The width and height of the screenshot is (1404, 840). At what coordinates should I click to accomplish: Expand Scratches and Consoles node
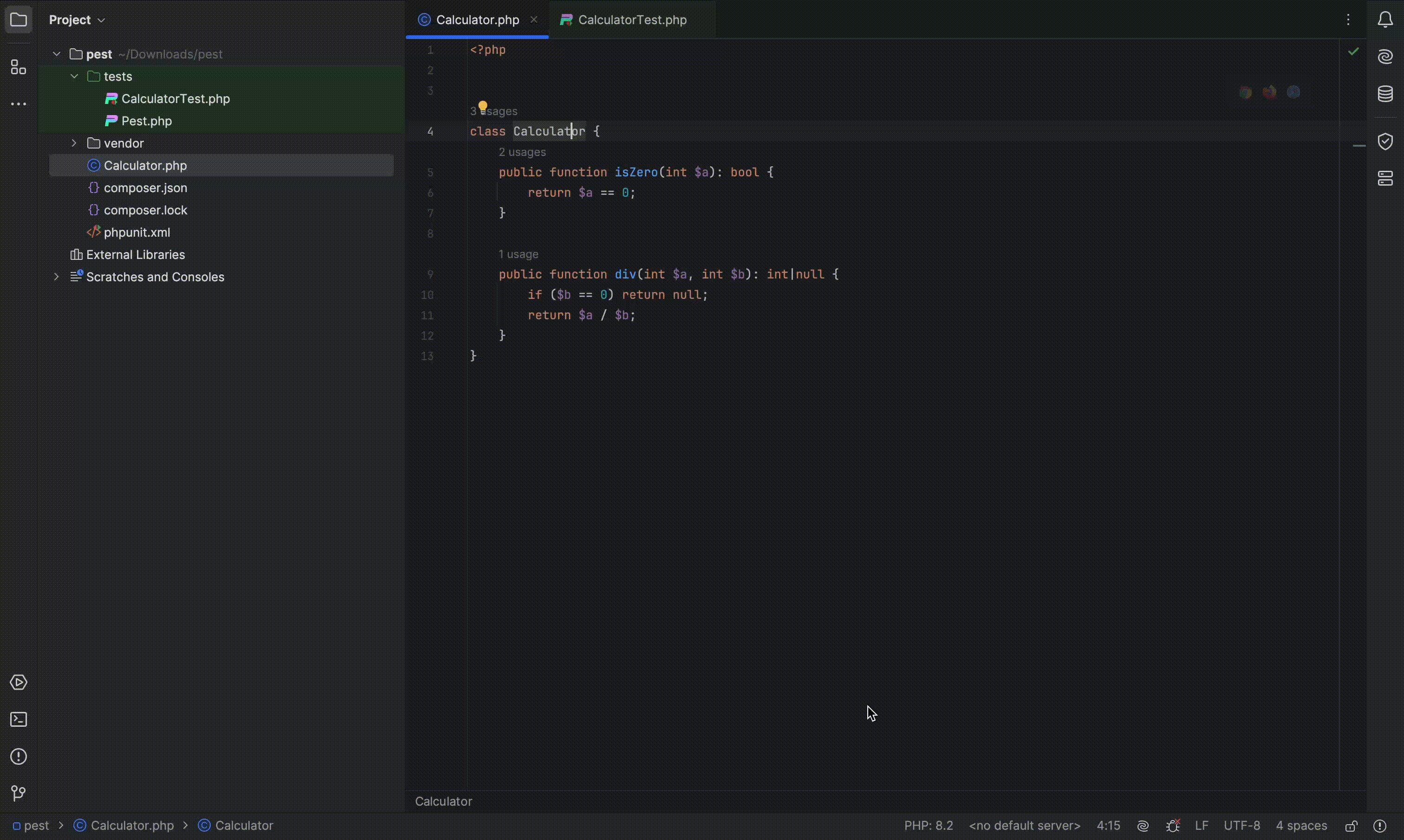pos(57,277)
